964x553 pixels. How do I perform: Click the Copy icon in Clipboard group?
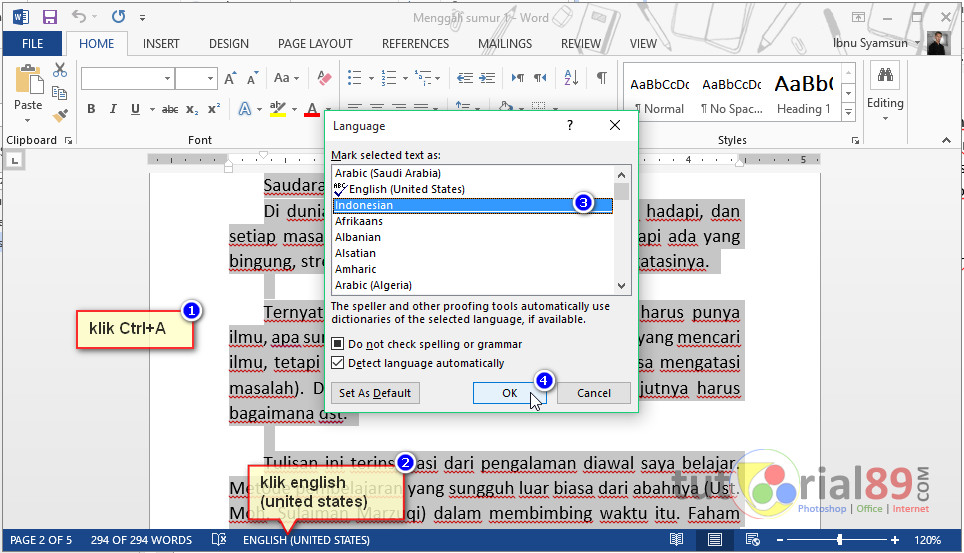point(60,93)
